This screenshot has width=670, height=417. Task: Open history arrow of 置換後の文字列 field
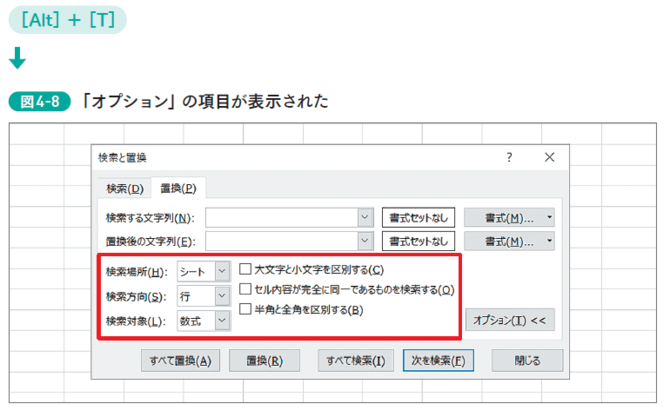tap(365, 241)
